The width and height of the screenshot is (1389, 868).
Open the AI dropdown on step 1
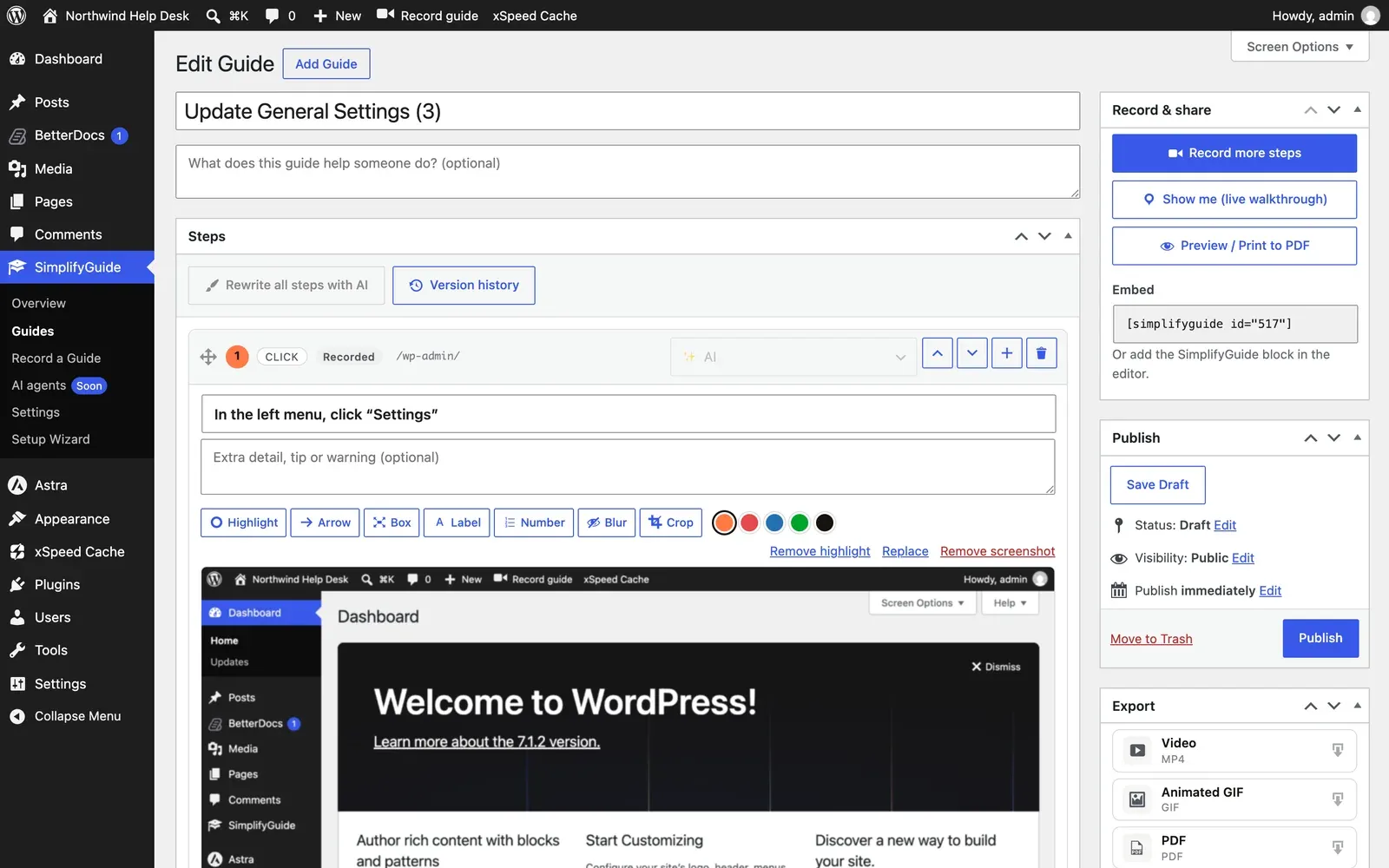(793, 357)
